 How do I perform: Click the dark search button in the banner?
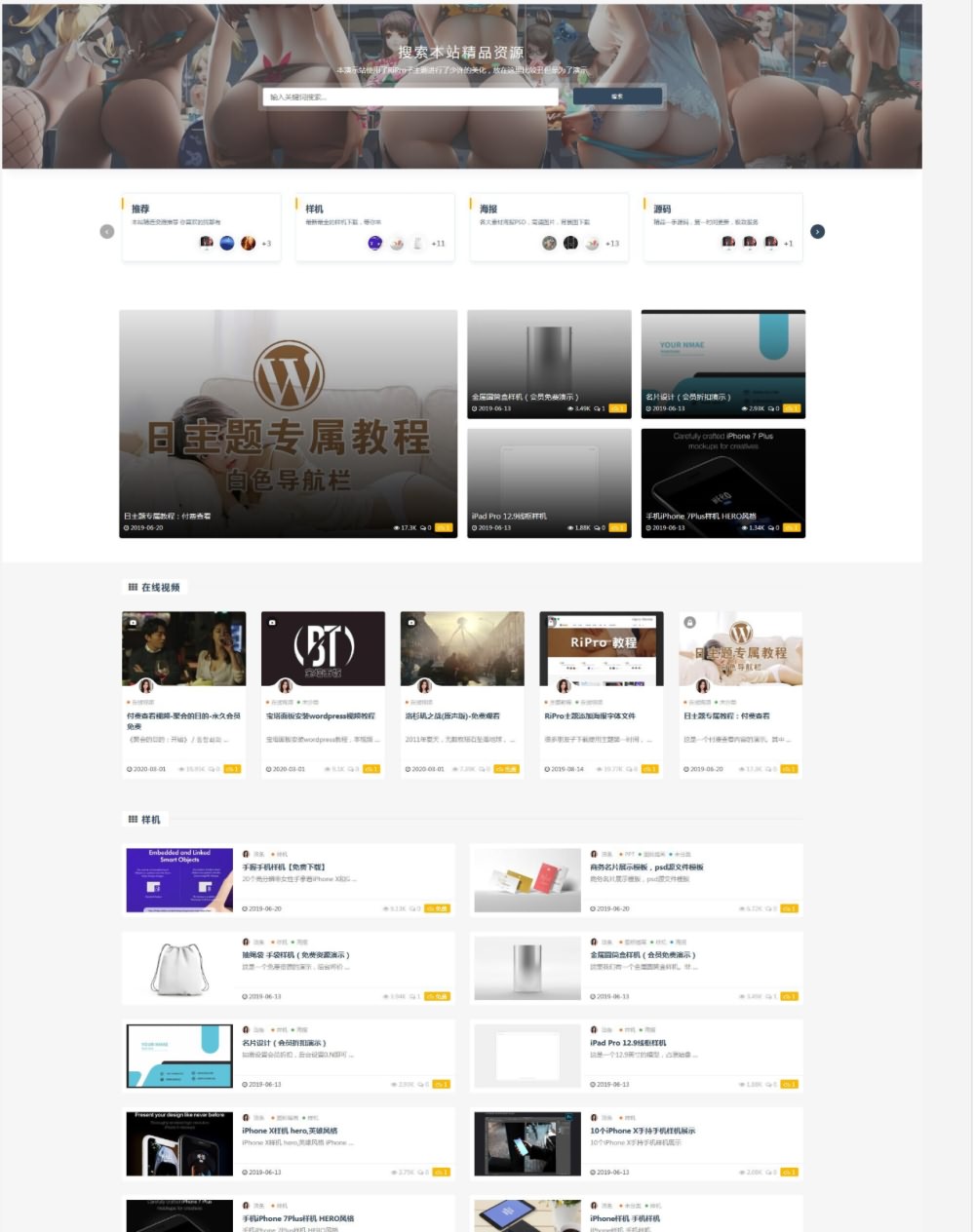click(617, 96)
